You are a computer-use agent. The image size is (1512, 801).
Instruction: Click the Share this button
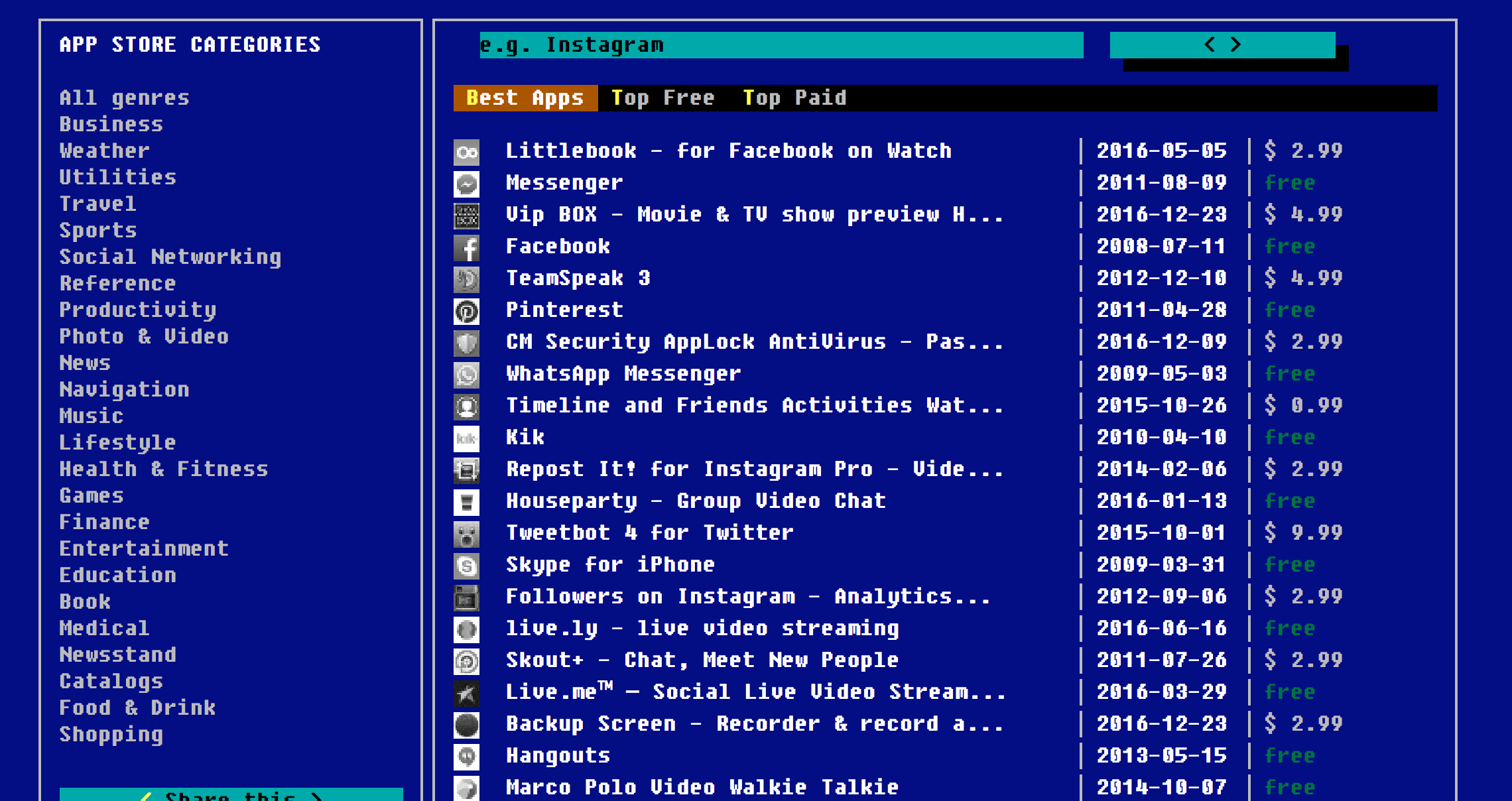[231, 794]
